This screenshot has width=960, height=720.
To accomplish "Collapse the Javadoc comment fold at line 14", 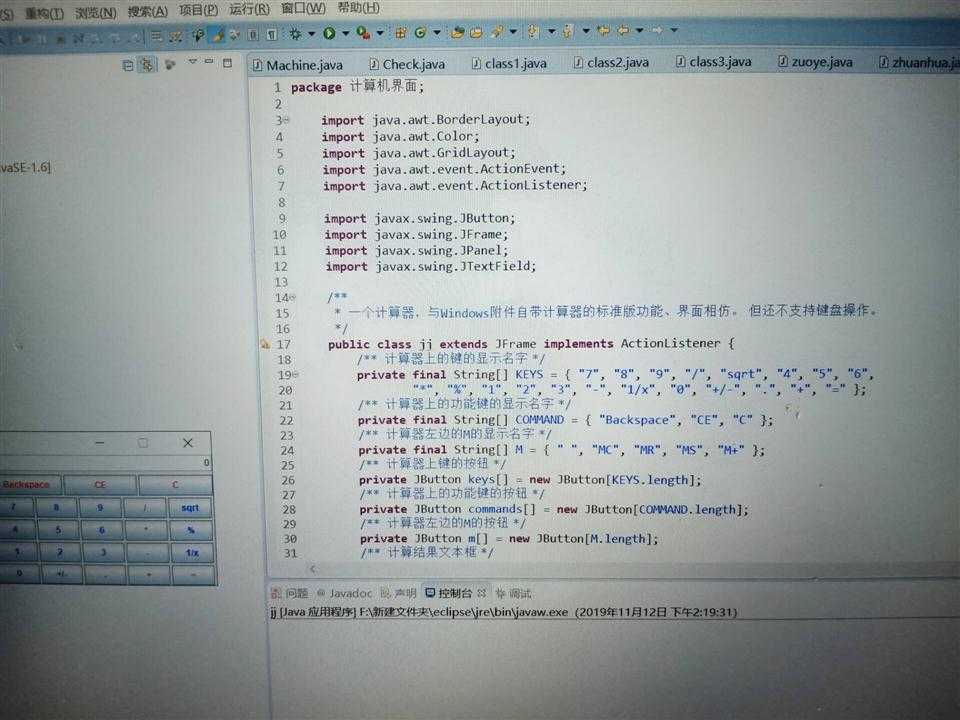I will tap(293, 298).
